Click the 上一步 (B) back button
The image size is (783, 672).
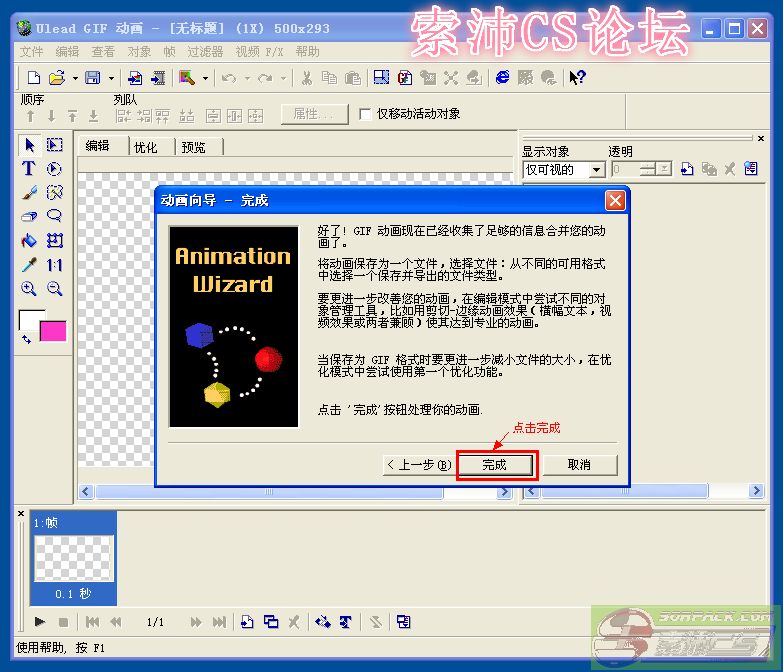[x=419, y=465]
